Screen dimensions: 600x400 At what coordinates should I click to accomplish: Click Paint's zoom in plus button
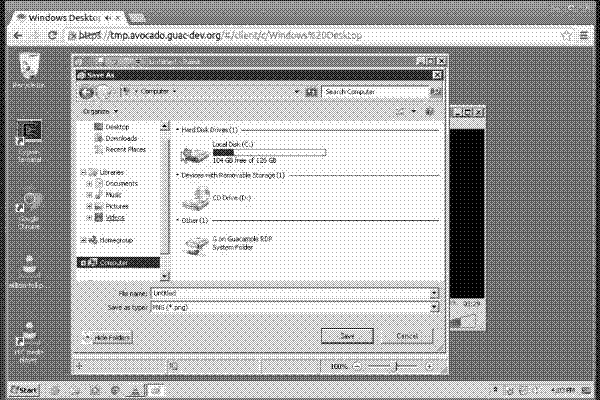[430, 366]
